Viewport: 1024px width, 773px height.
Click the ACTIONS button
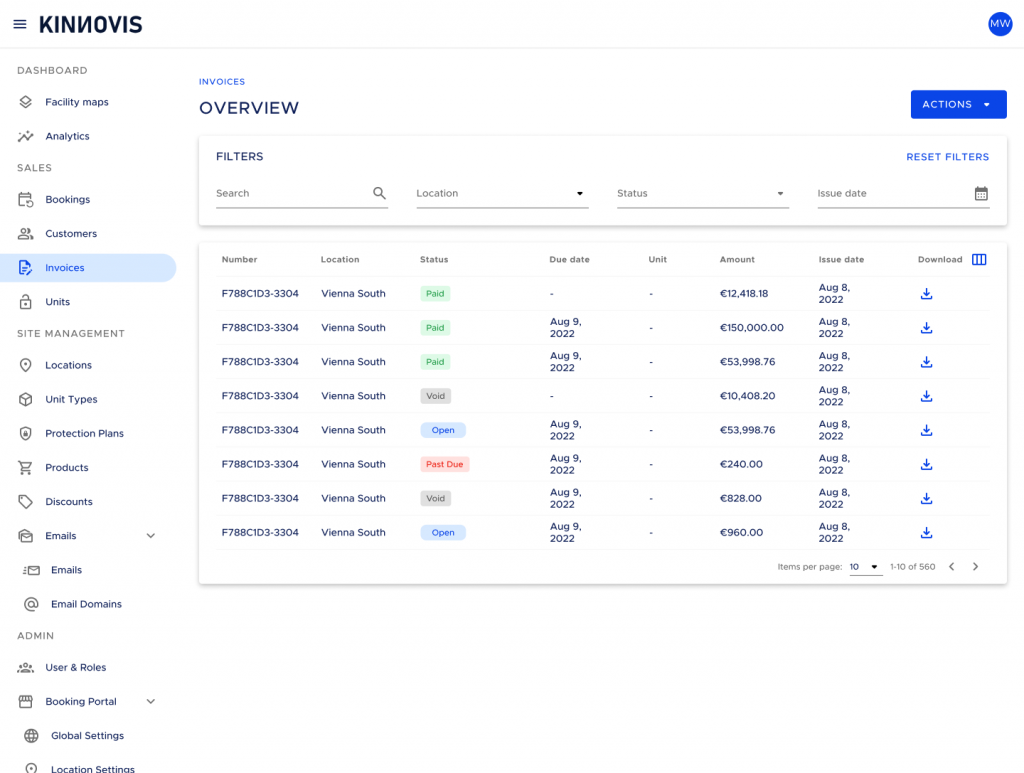coord(958,104)
